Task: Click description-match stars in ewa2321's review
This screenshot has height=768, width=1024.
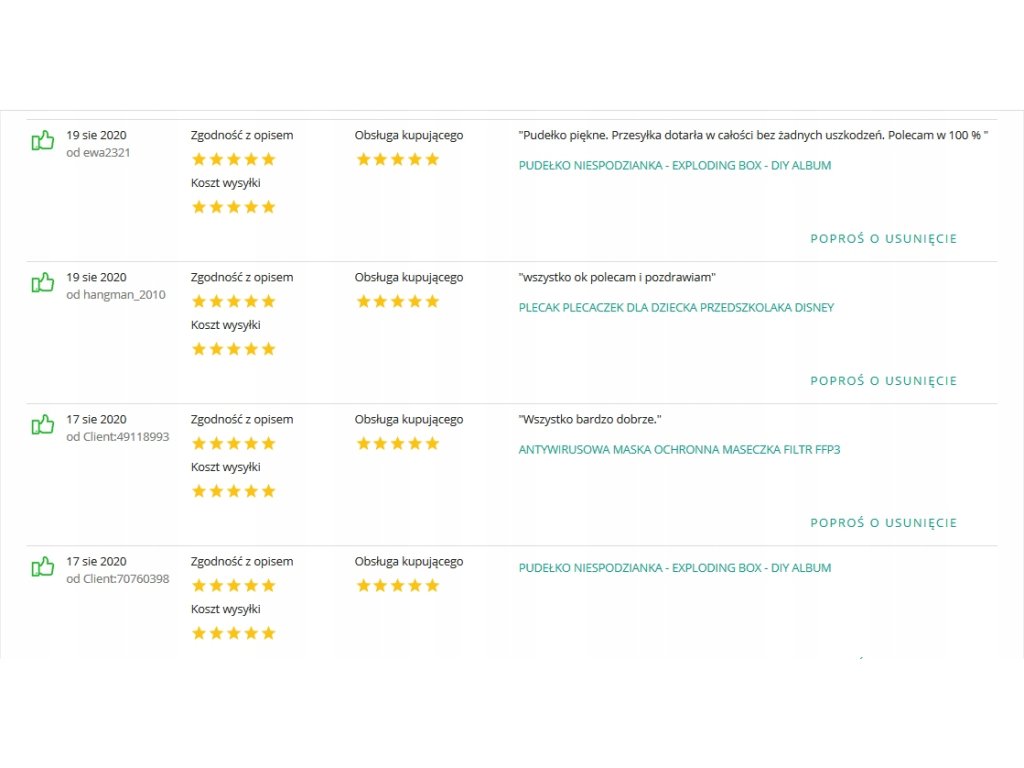Action: (233, 159)
